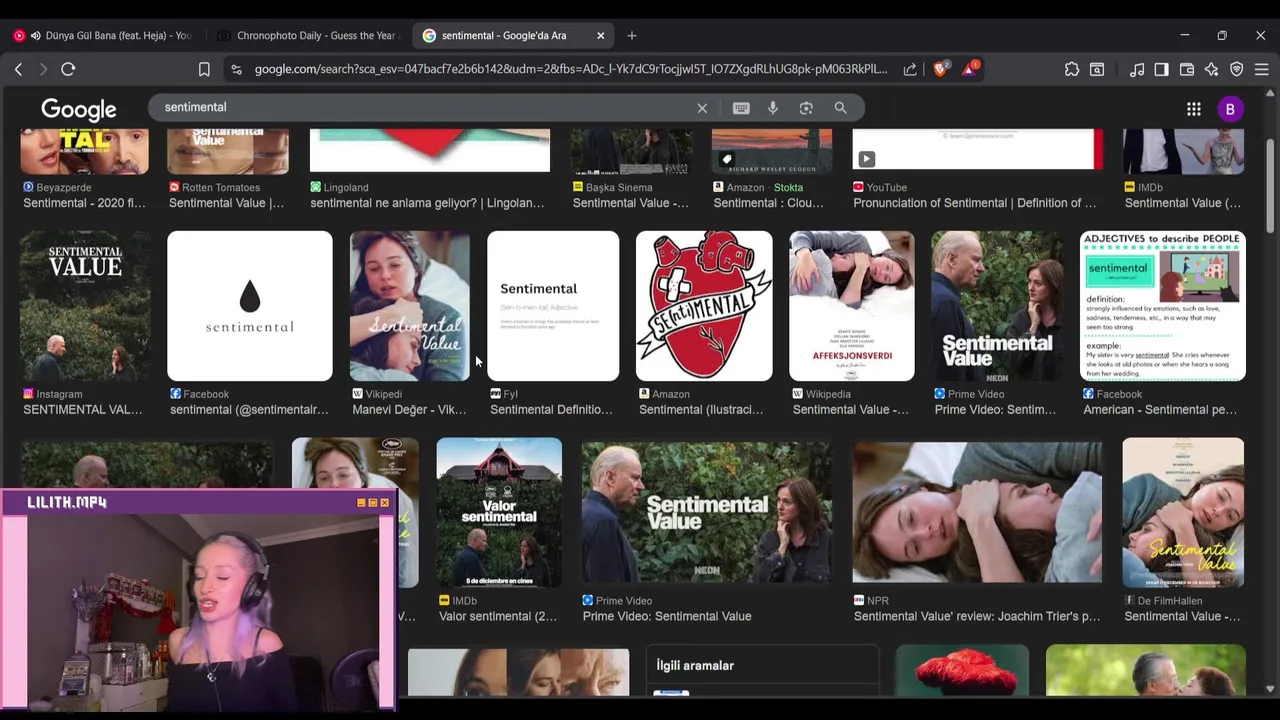Open the IMDb Sentimental Value link in the top row
Screen dimensions: 1280x720
[x=1182, y=203]
